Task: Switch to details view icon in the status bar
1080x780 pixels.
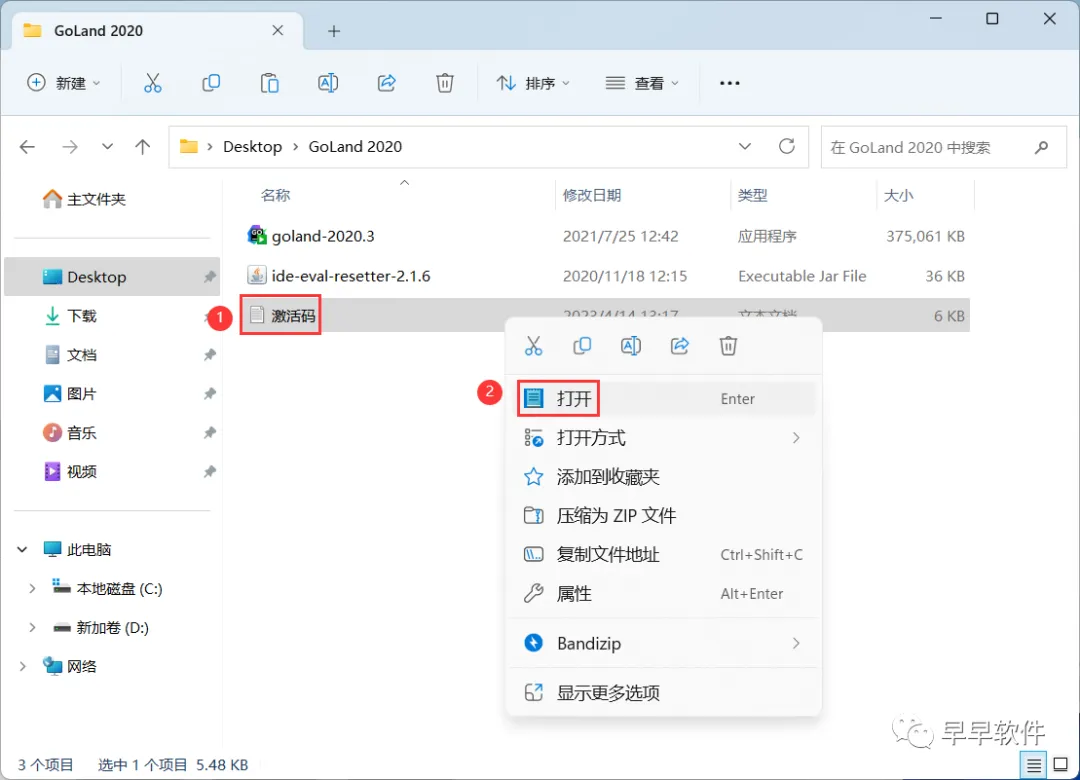Action: (x=1033, y=765)
